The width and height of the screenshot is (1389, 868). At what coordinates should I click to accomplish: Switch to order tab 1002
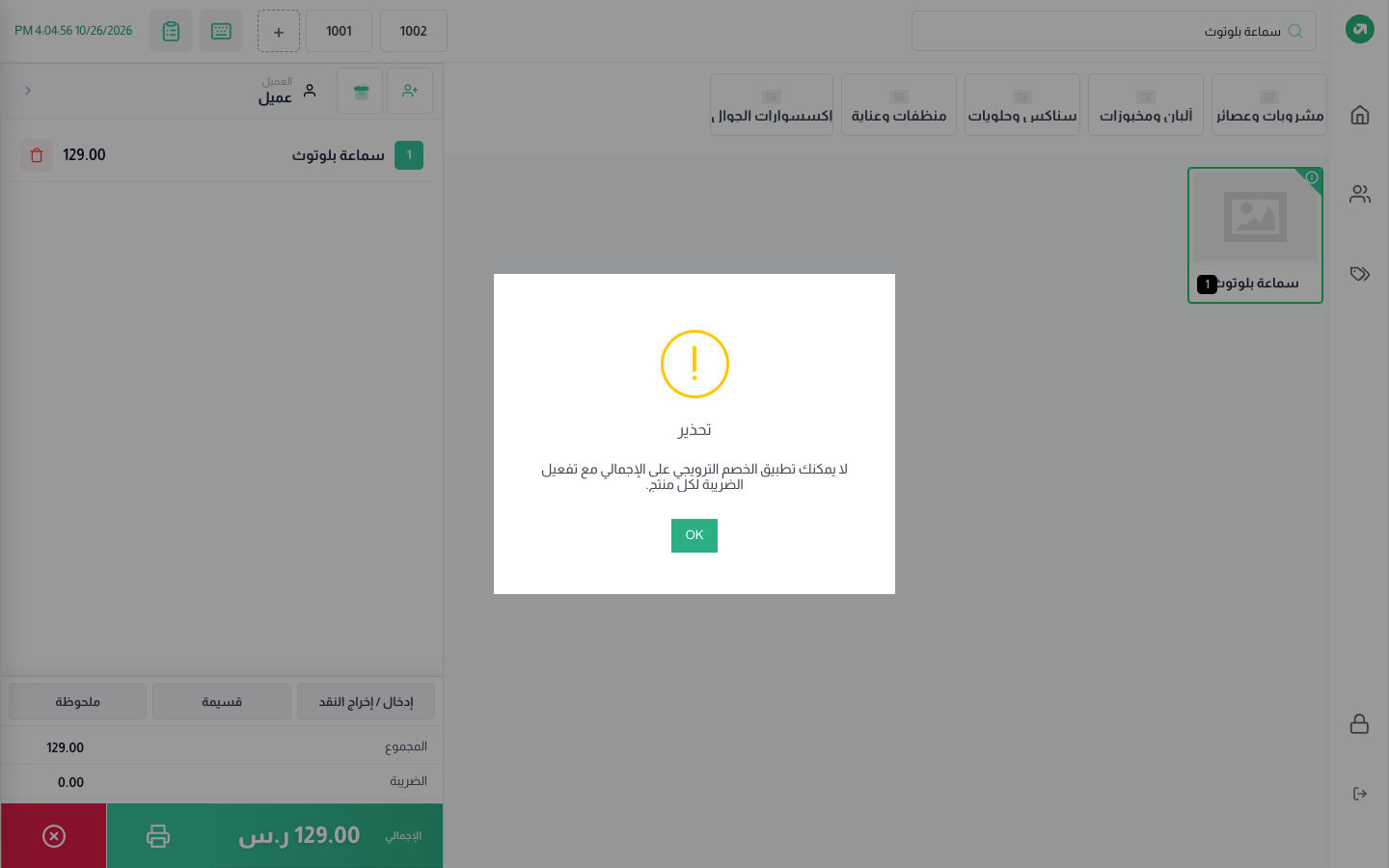click(x=414, y=31)
